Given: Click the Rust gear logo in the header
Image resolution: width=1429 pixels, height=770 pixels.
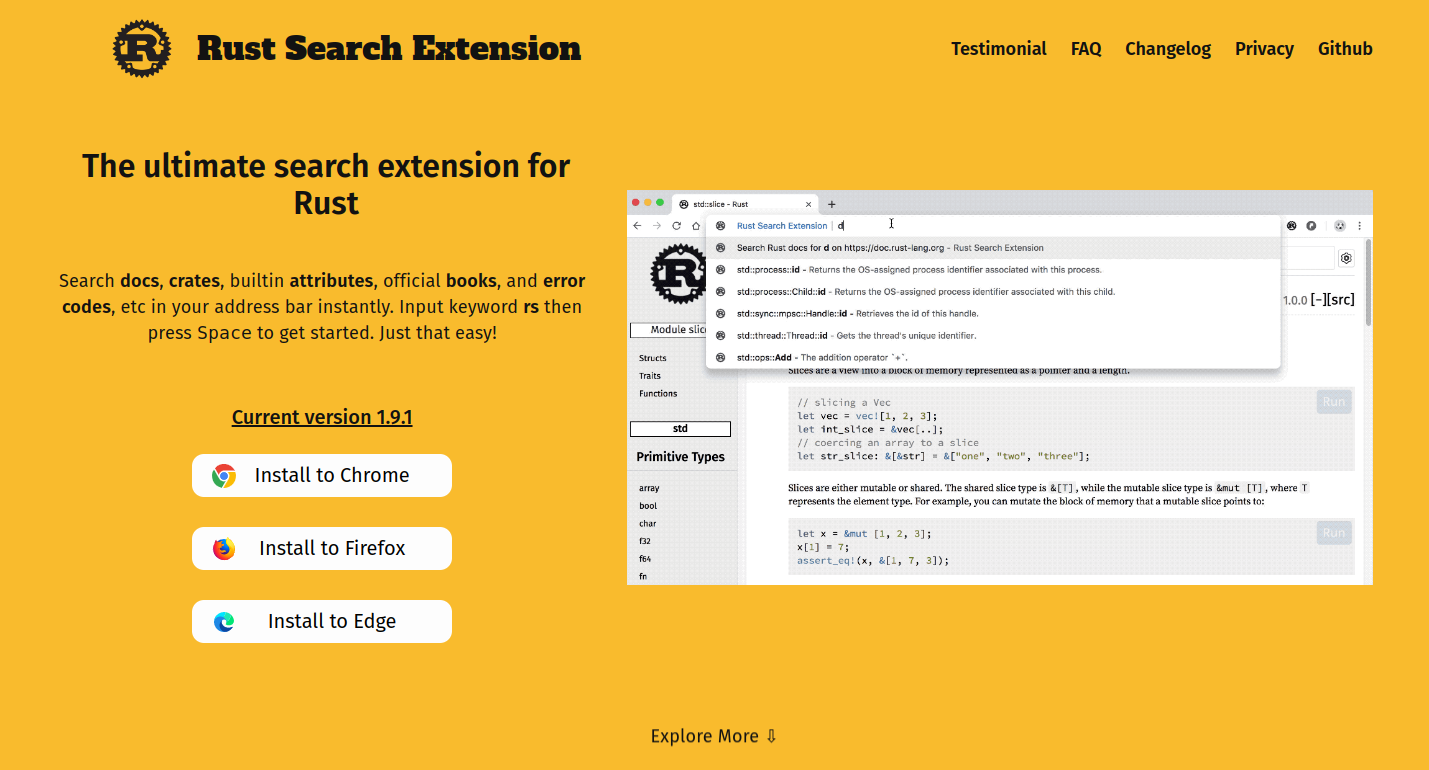Looking at the screenshot, I should tap(143, 49).
